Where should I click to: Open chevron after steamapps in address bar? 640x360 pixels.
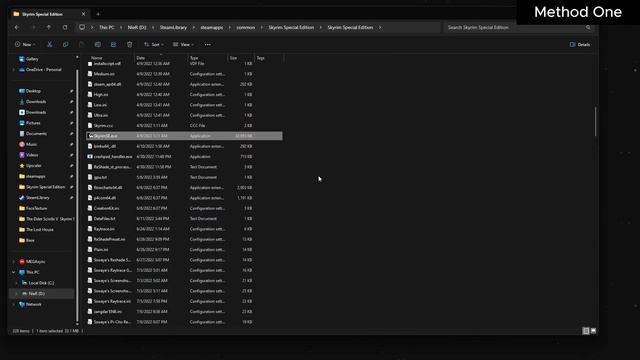(229, 27)
